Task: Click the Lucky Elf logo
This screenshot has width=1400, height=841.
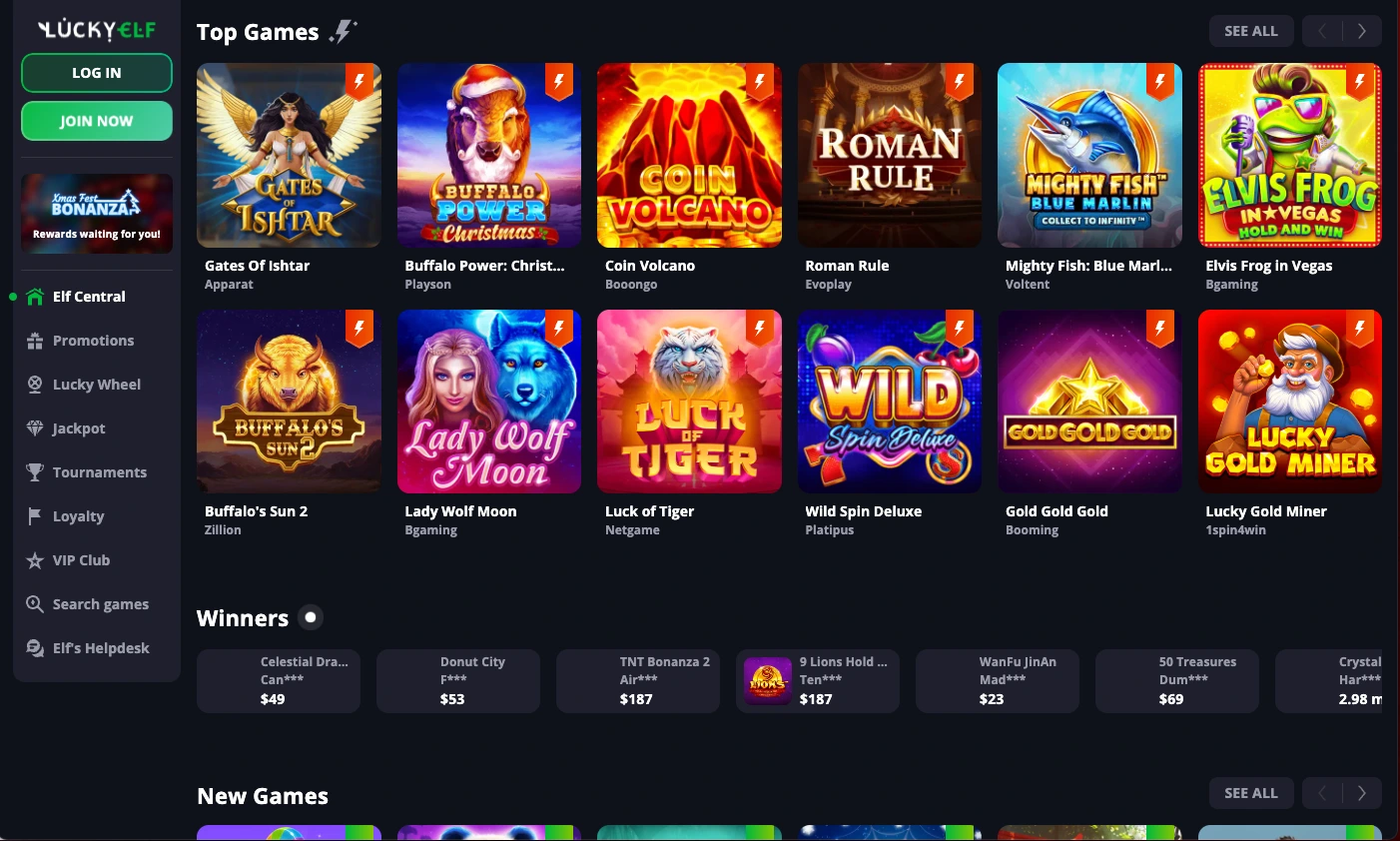Action: 97,30
